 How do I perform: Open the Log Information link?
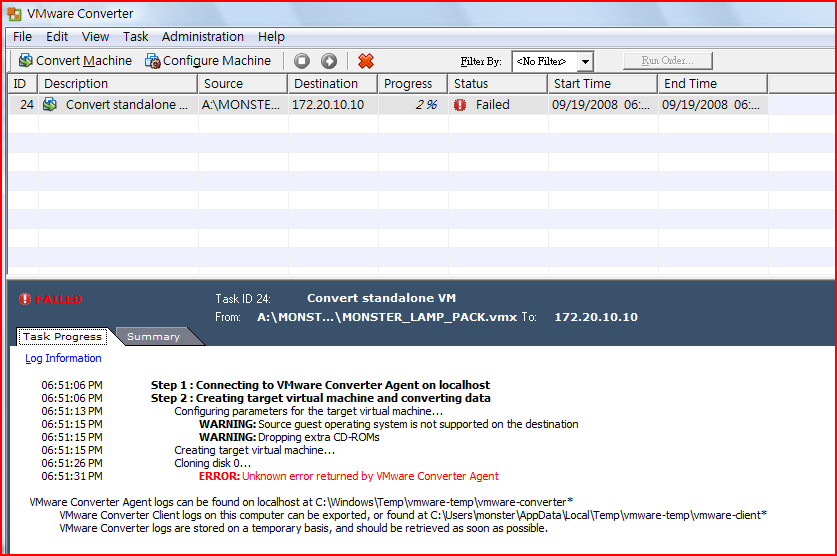(x=64, y=359)
